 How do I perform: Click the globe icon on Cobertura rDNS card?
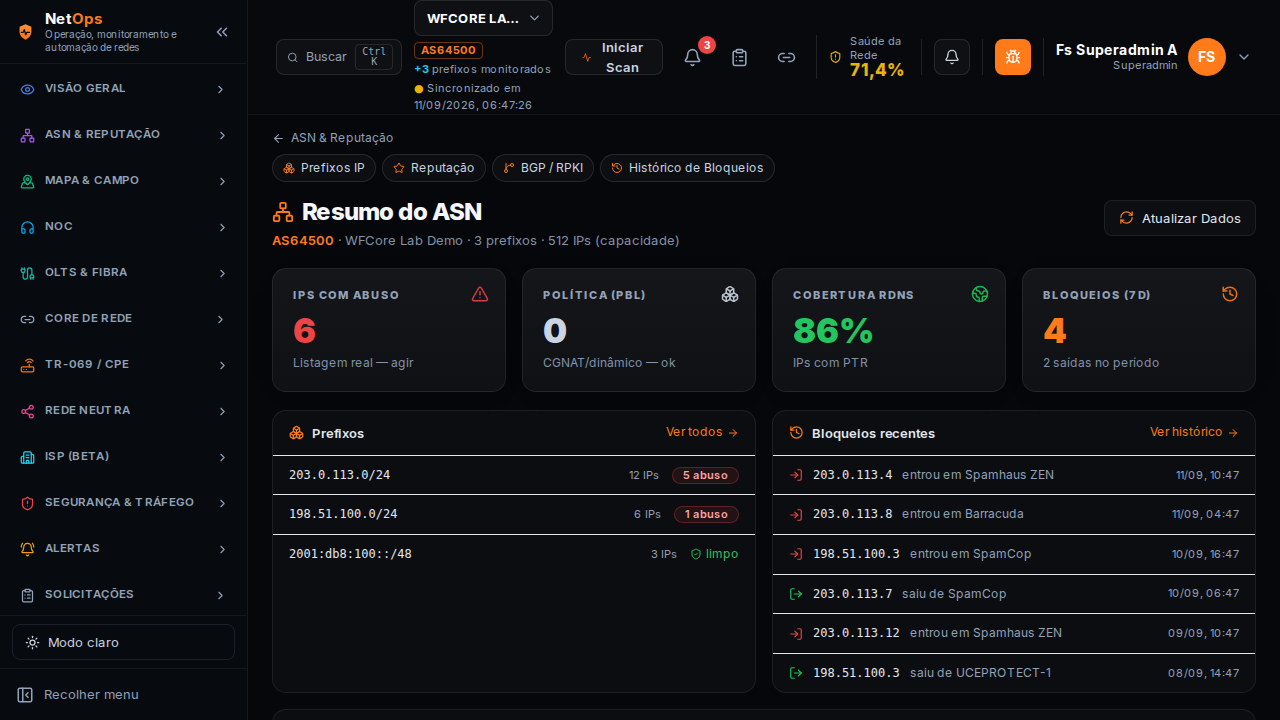click(980, 294)
